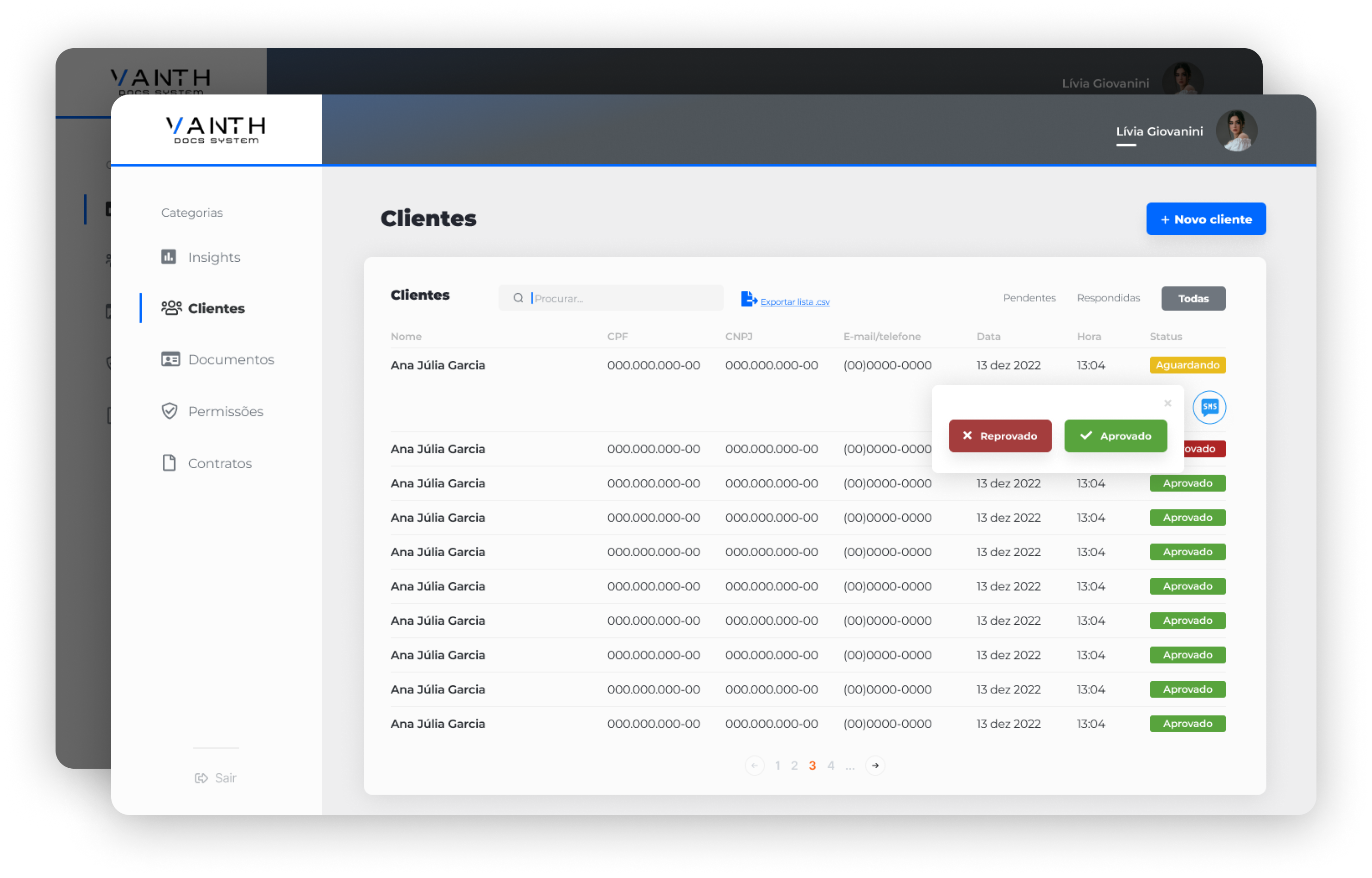Click the Contratos file icon

tap(169, 463)
